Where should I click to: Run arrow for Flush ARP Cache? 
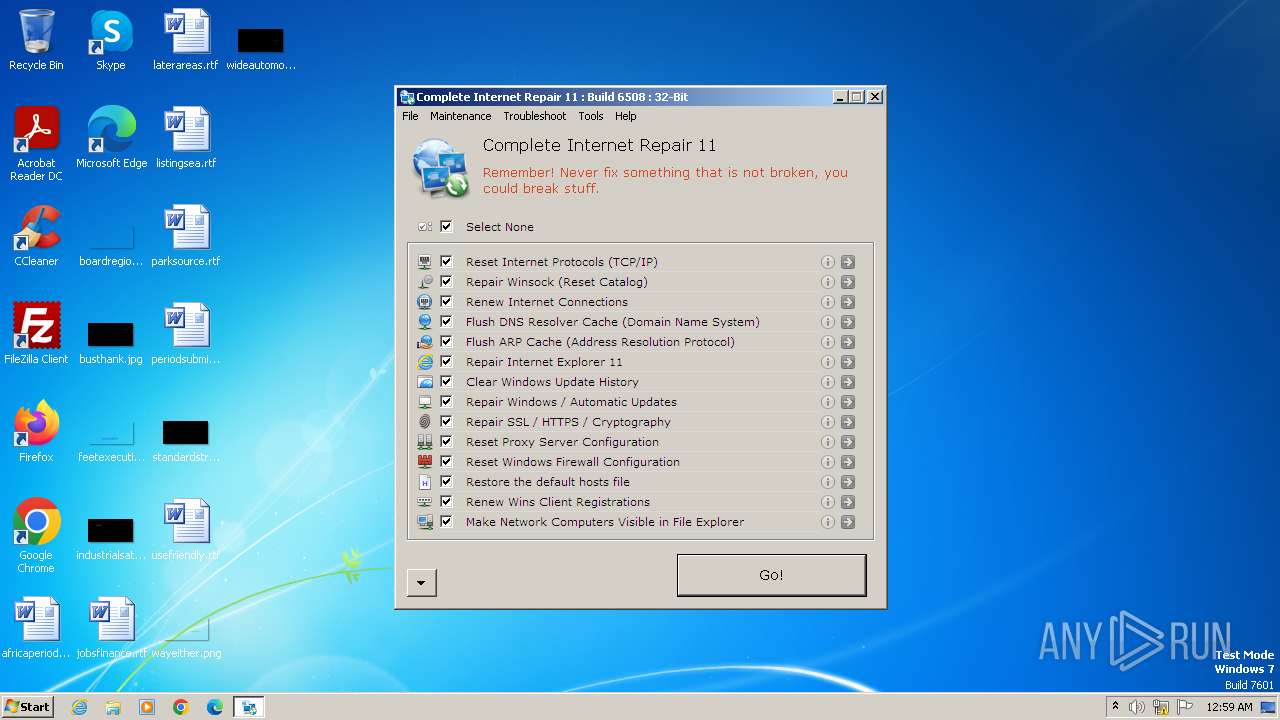pyautogui.click(x=848, y=342)
